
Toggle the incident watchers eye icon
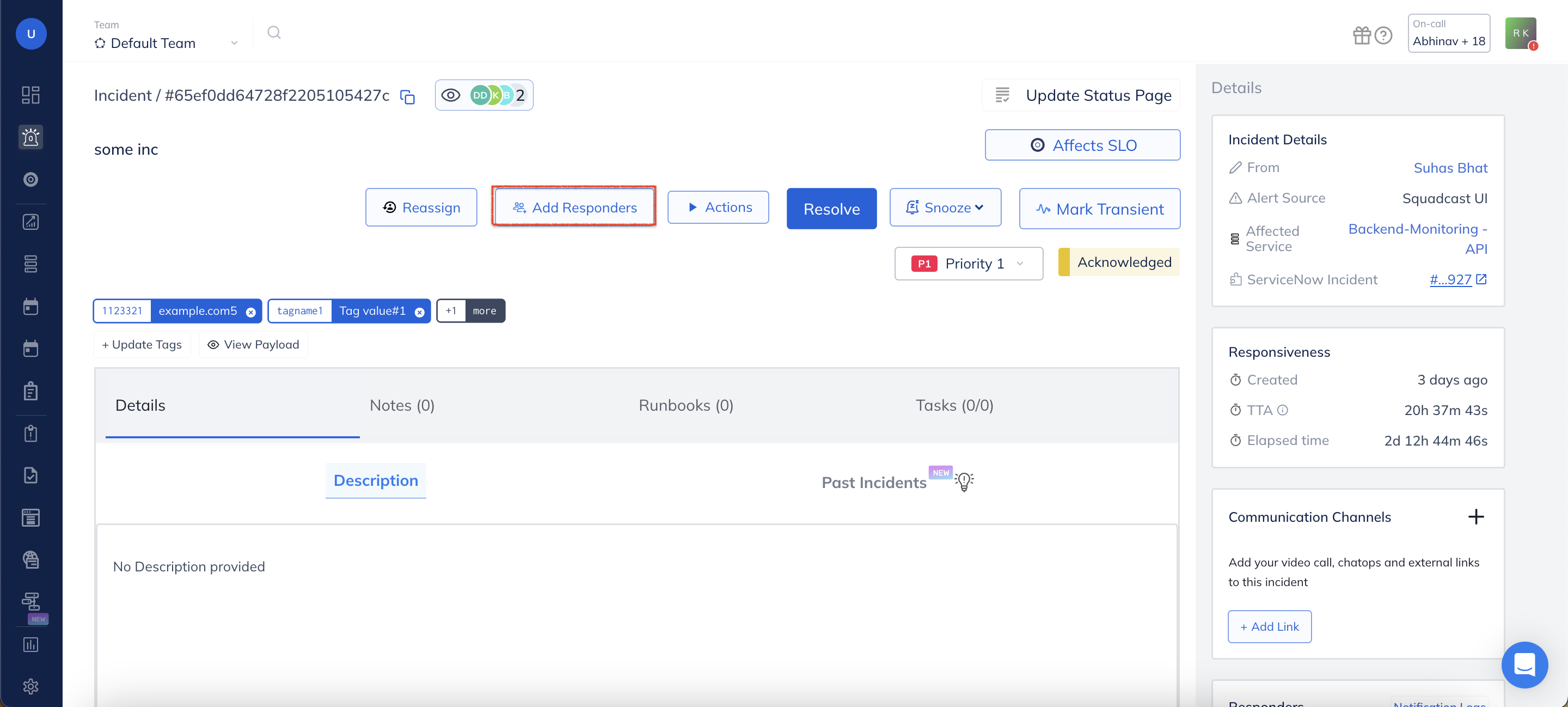451,95
